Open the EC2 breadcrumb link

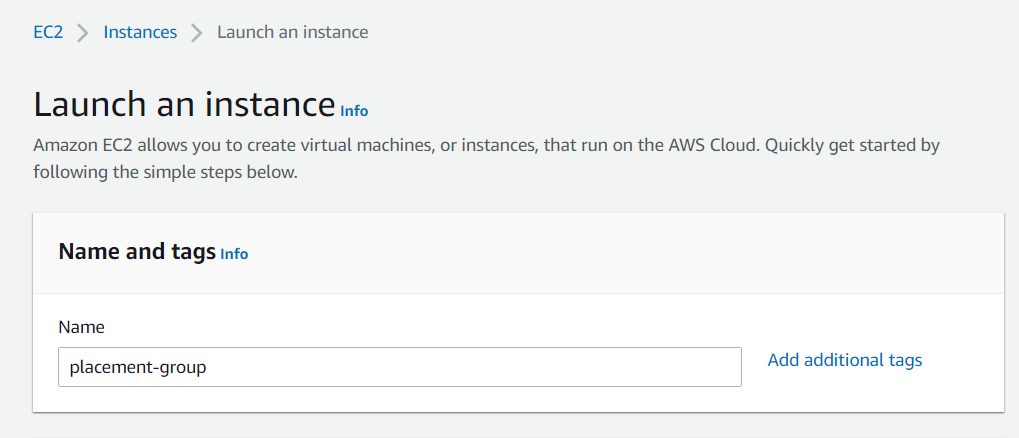click(x=48, y=32)
